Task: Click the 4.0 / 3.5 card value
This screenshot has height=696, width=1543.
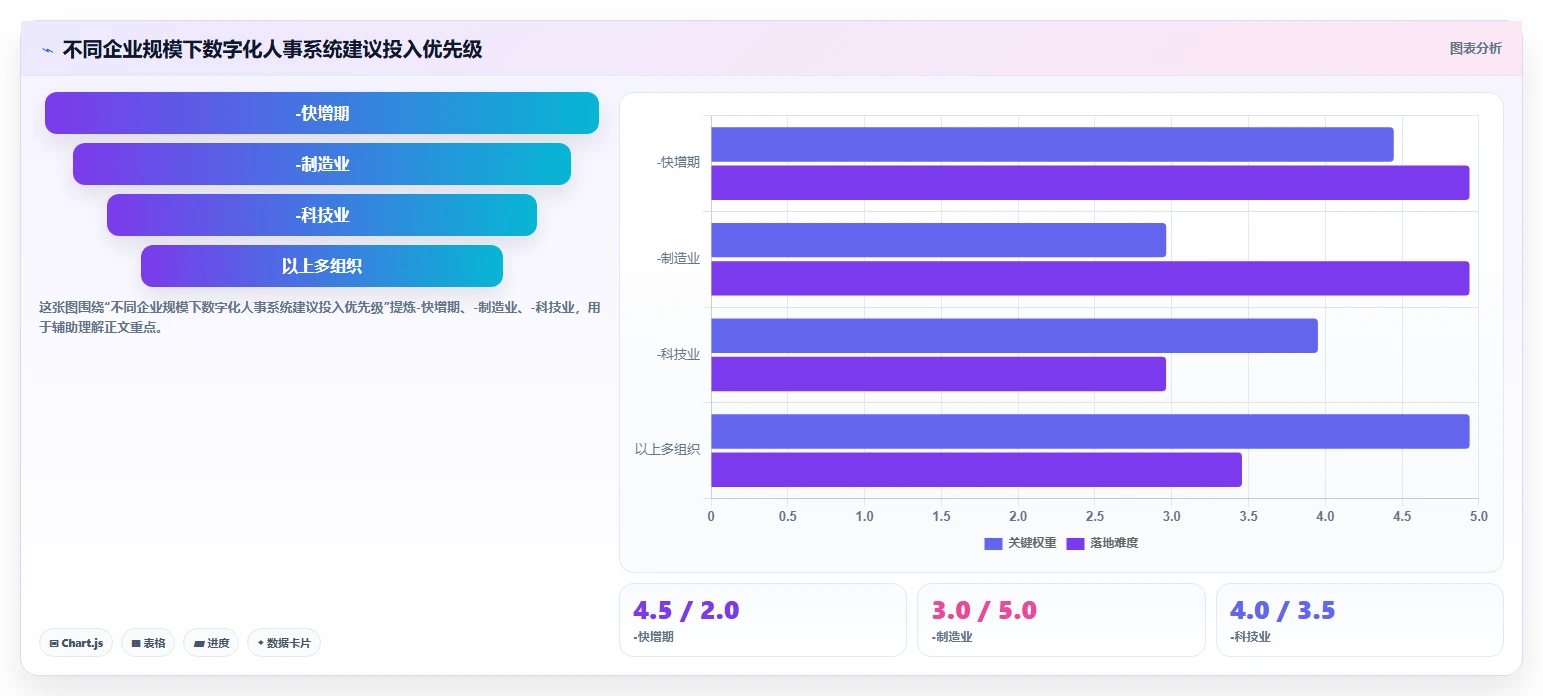Action: pos(1283,610)
